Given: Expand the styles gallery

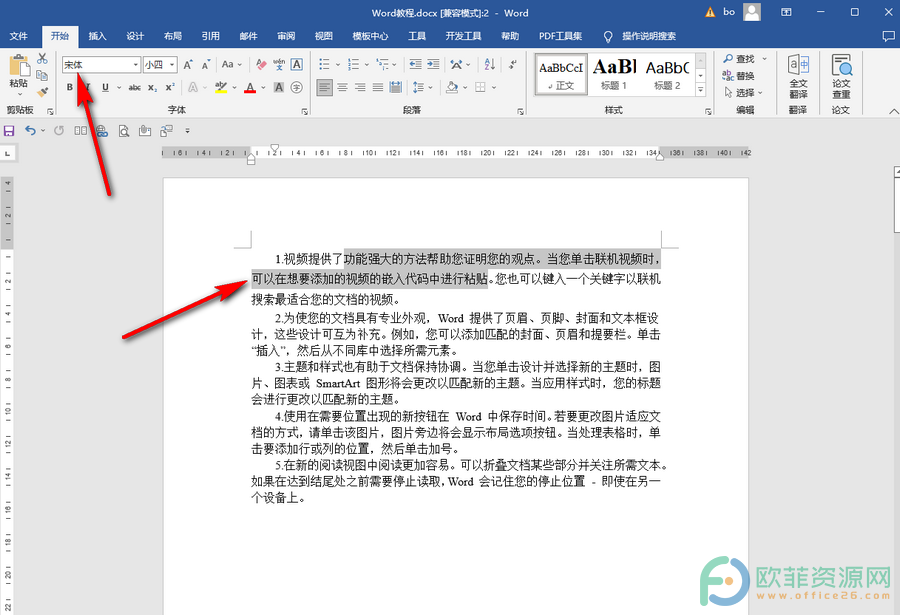Looking at the screenshot, I should click(700, 90).
